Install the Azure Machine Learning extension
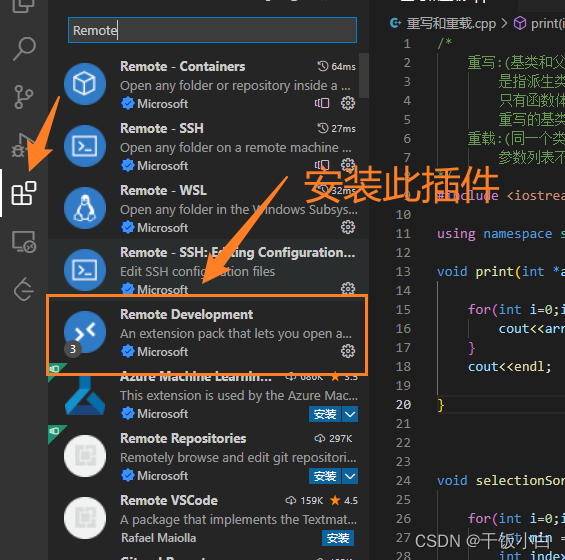 (325, 414)
